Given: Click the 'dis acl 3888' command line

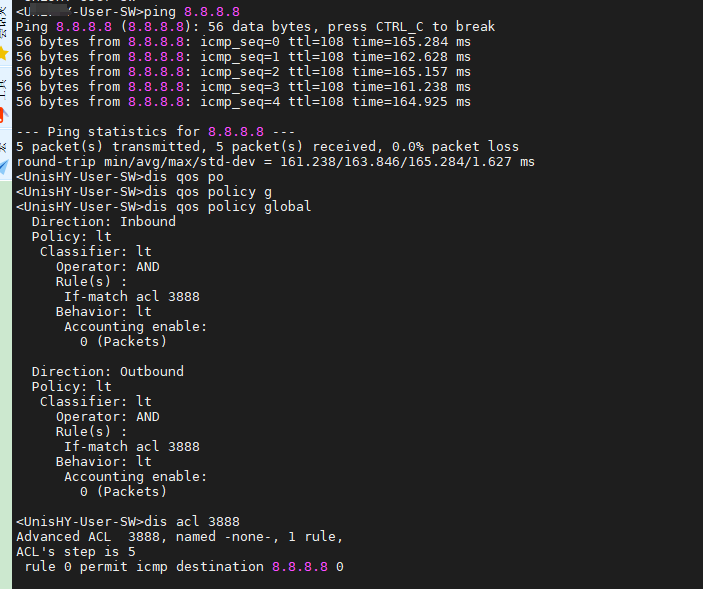Looking at the screenshot, I should 127,521.
